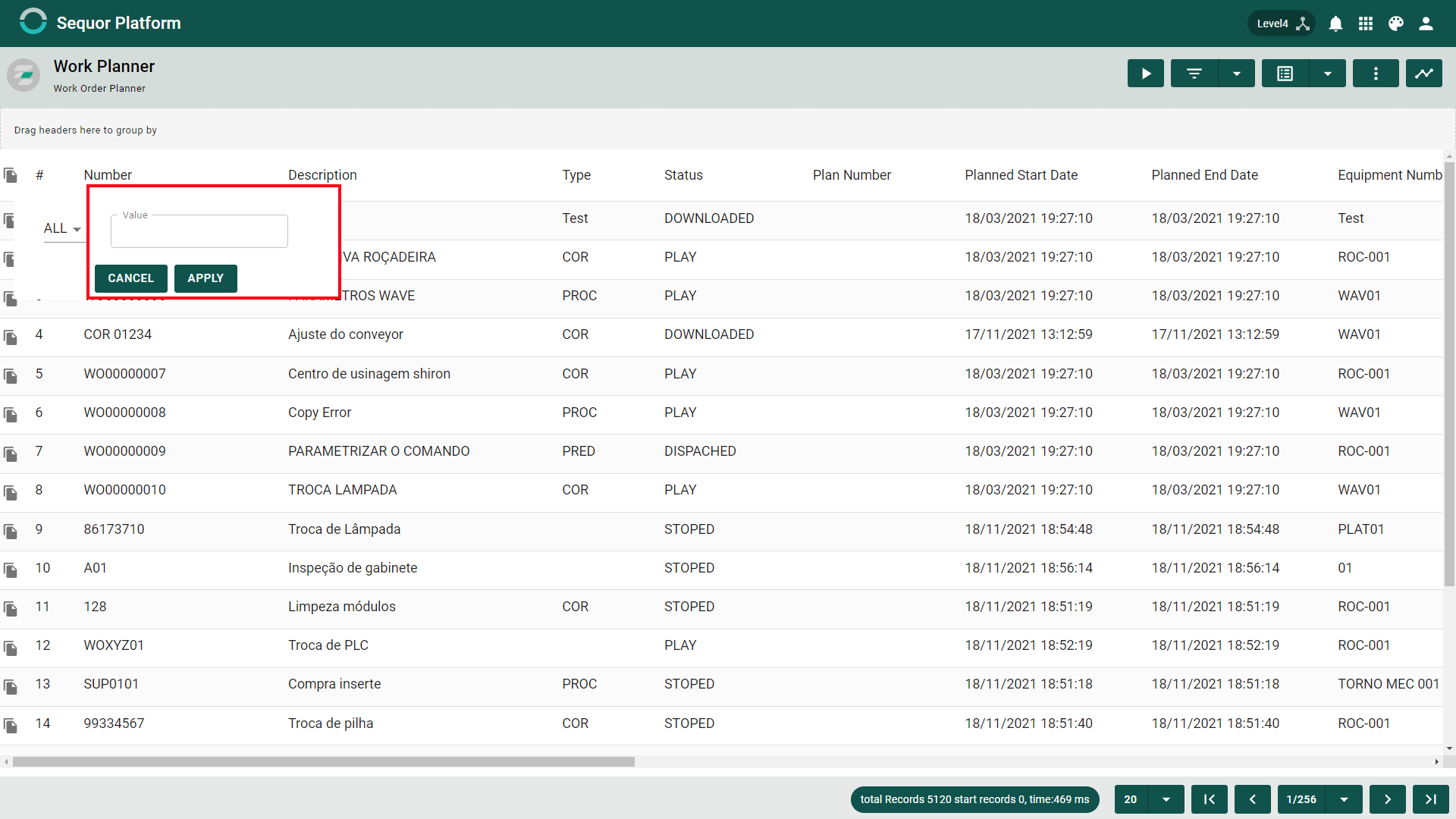Expand the filter dropdown arrow
This screenshot has width=1456, height=819.
coord(1237,74)
